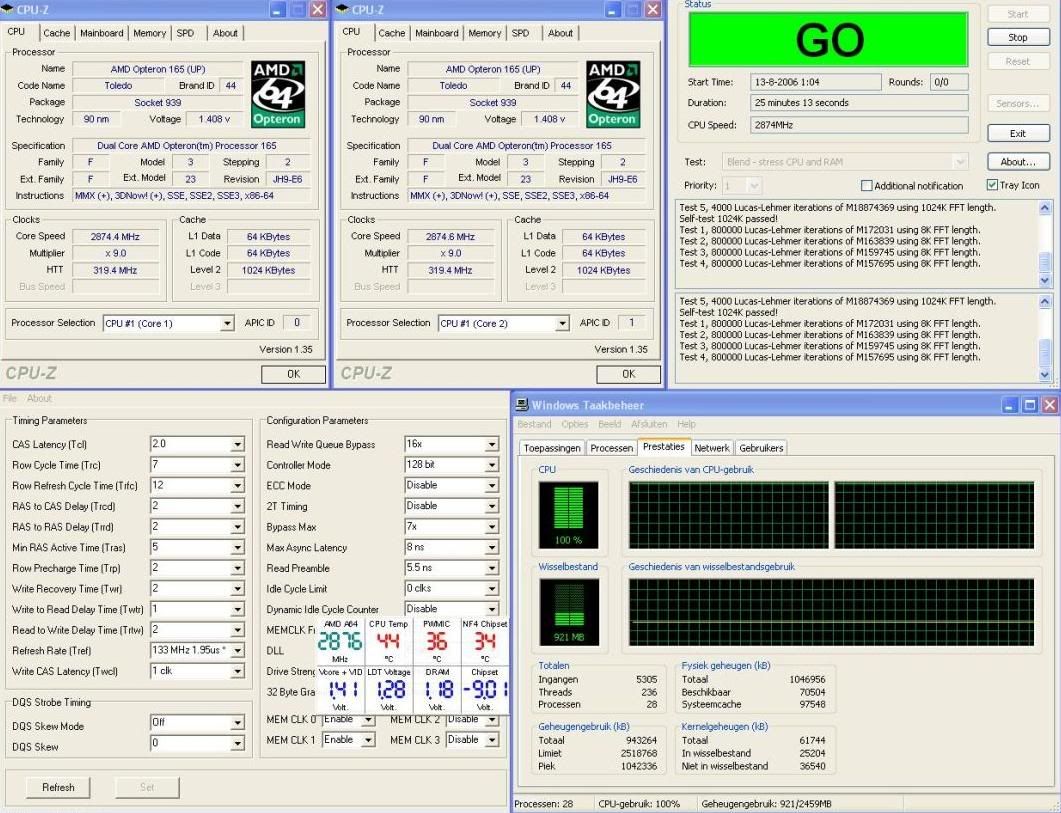Open Memory tab in right CPU-Z window
The width and height of the screenshot is (1061, 813).
pos(484,33)
